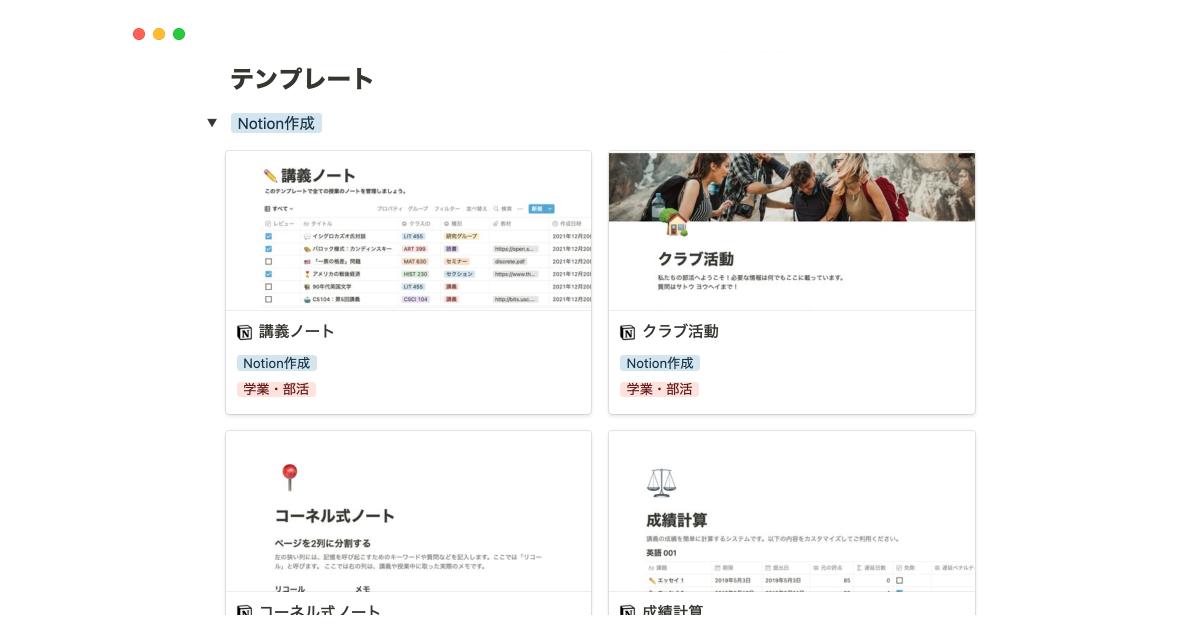Click the グループ option in 講義ノート preview

point(418,209)
